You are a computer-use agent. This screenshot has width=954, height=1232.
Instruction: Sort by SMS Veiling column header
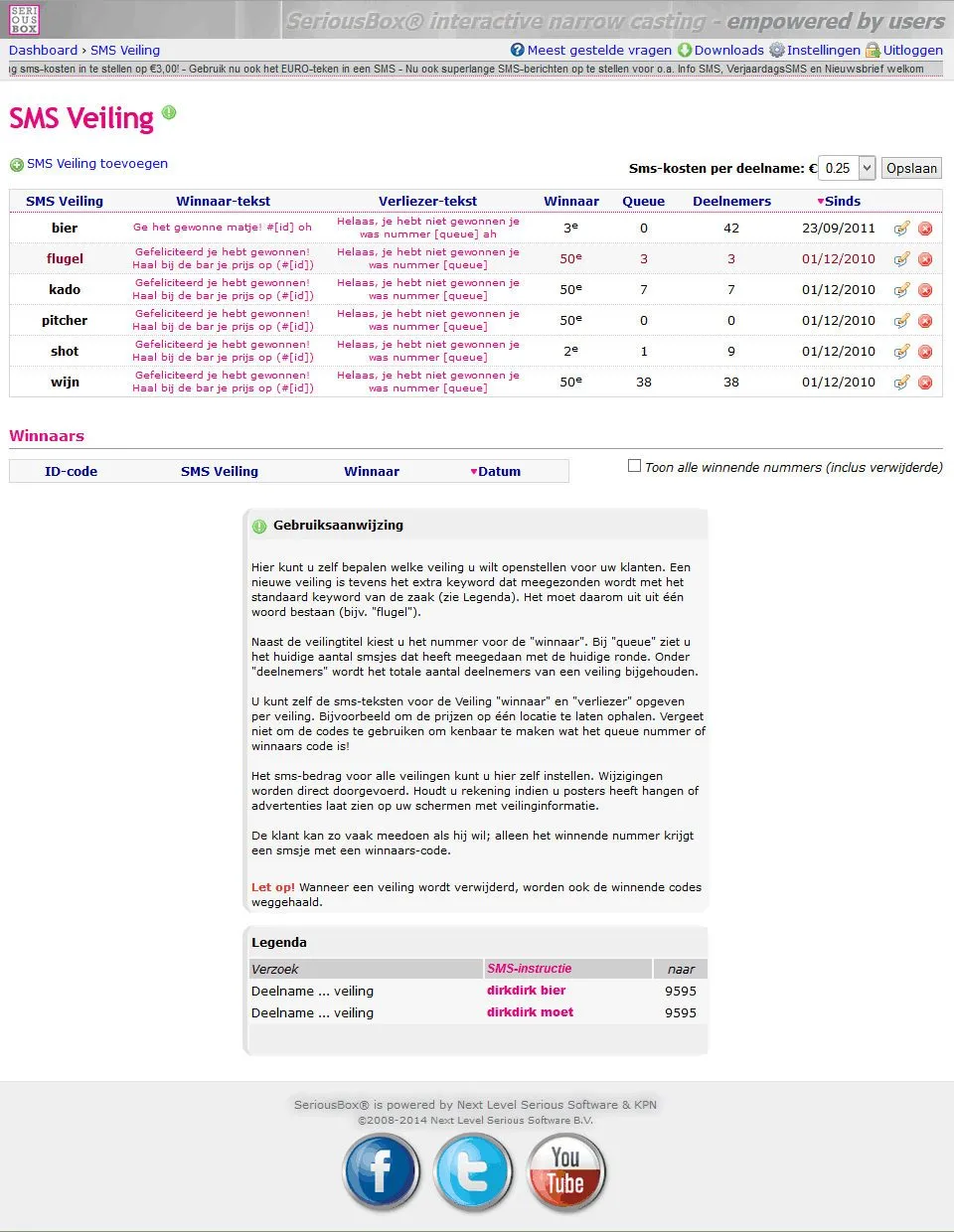[x=65, y=201]
